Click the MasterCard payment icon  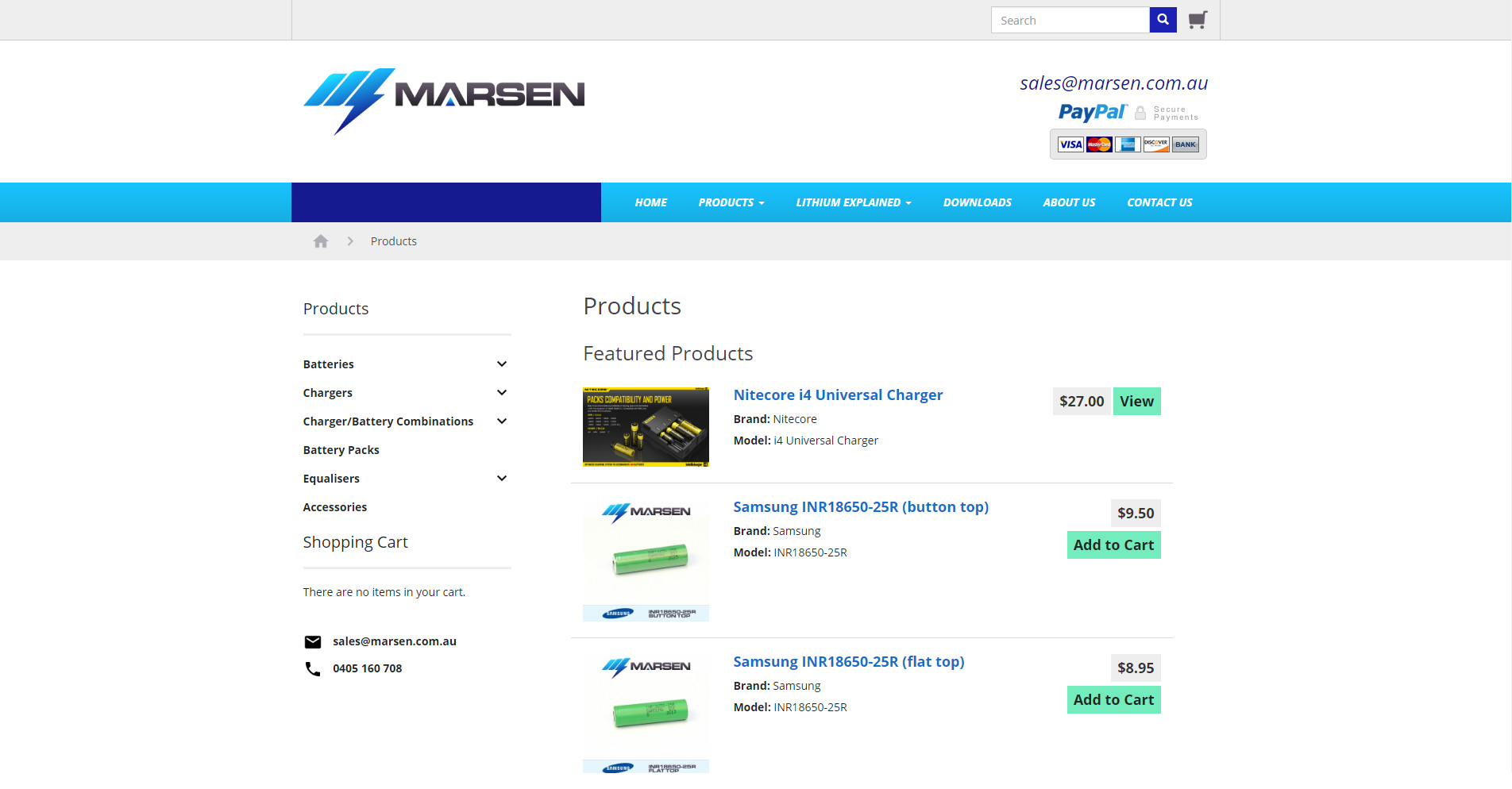tap(1098, 144)
